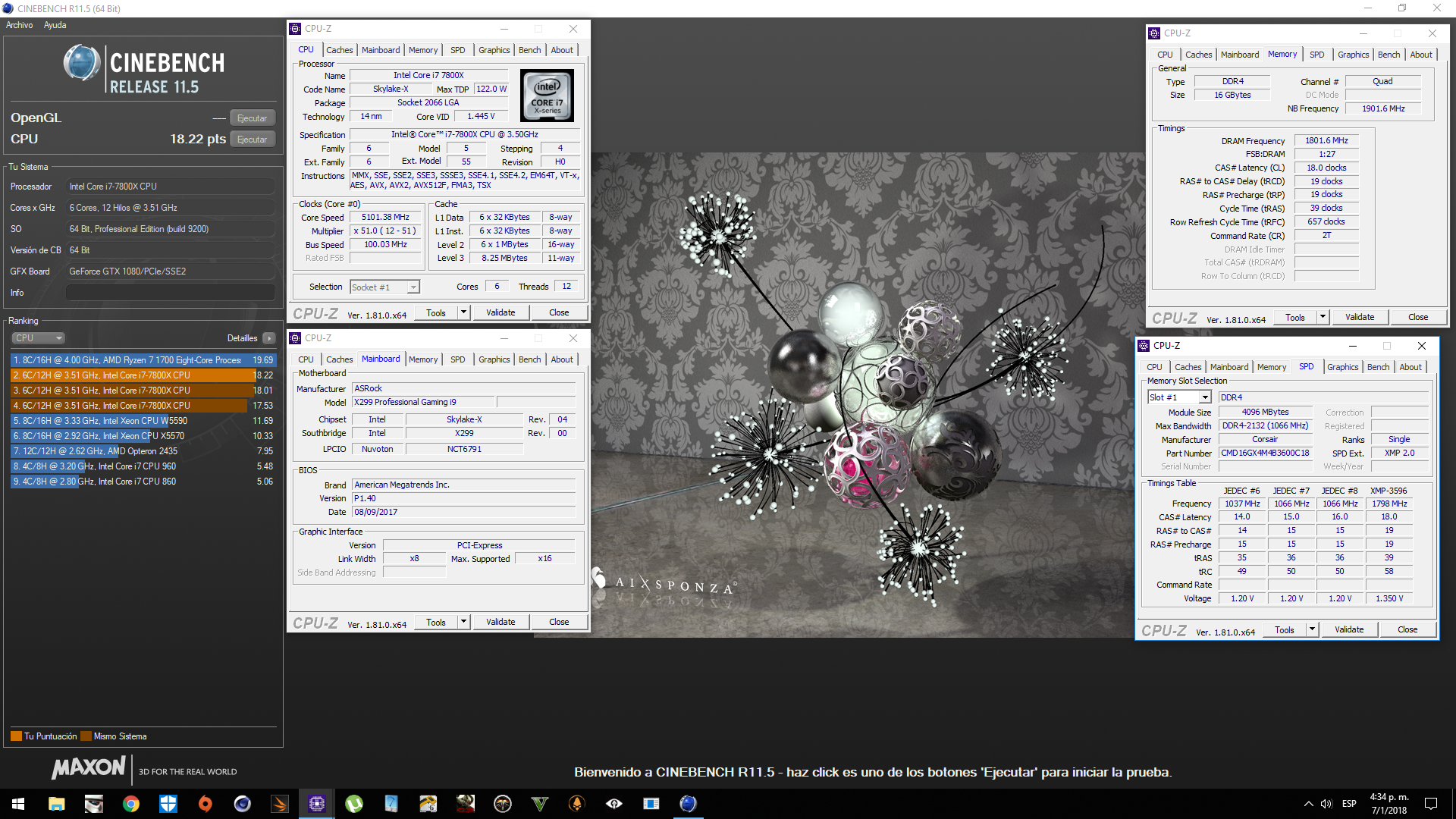Click the blue window icon in the taskbar
Viewport: 1456px width, 819px height.
pyautogui.click(x=651, y=804)
